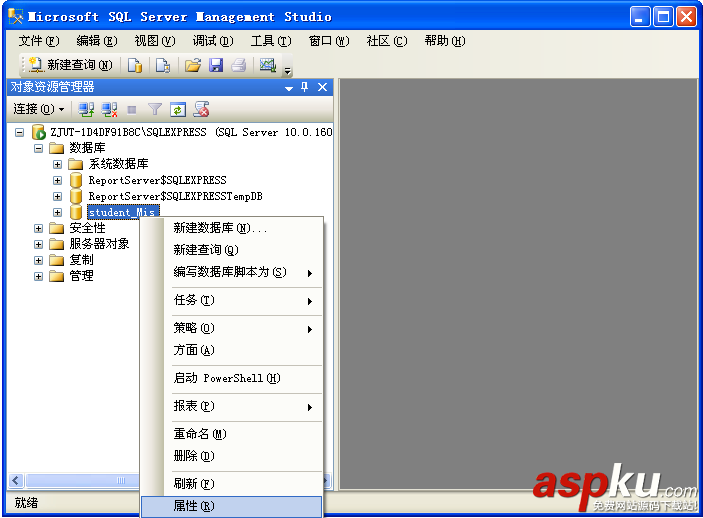Click the script icon with red mark
This screenshot has width=703, height=518.
[201, 109]
